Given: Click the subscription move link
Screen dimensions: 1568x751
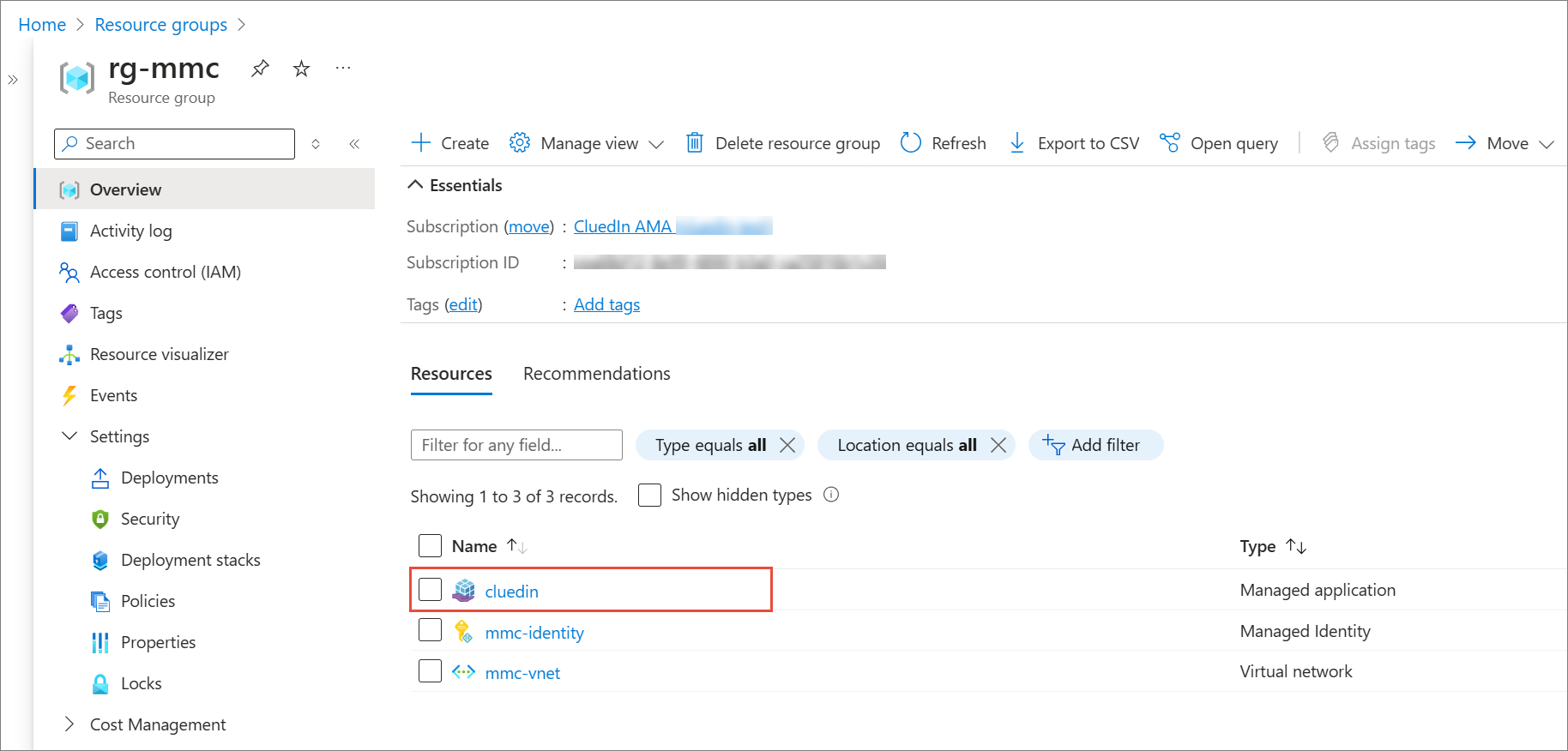Looking at the screenshot, I should tap(529, 226).
